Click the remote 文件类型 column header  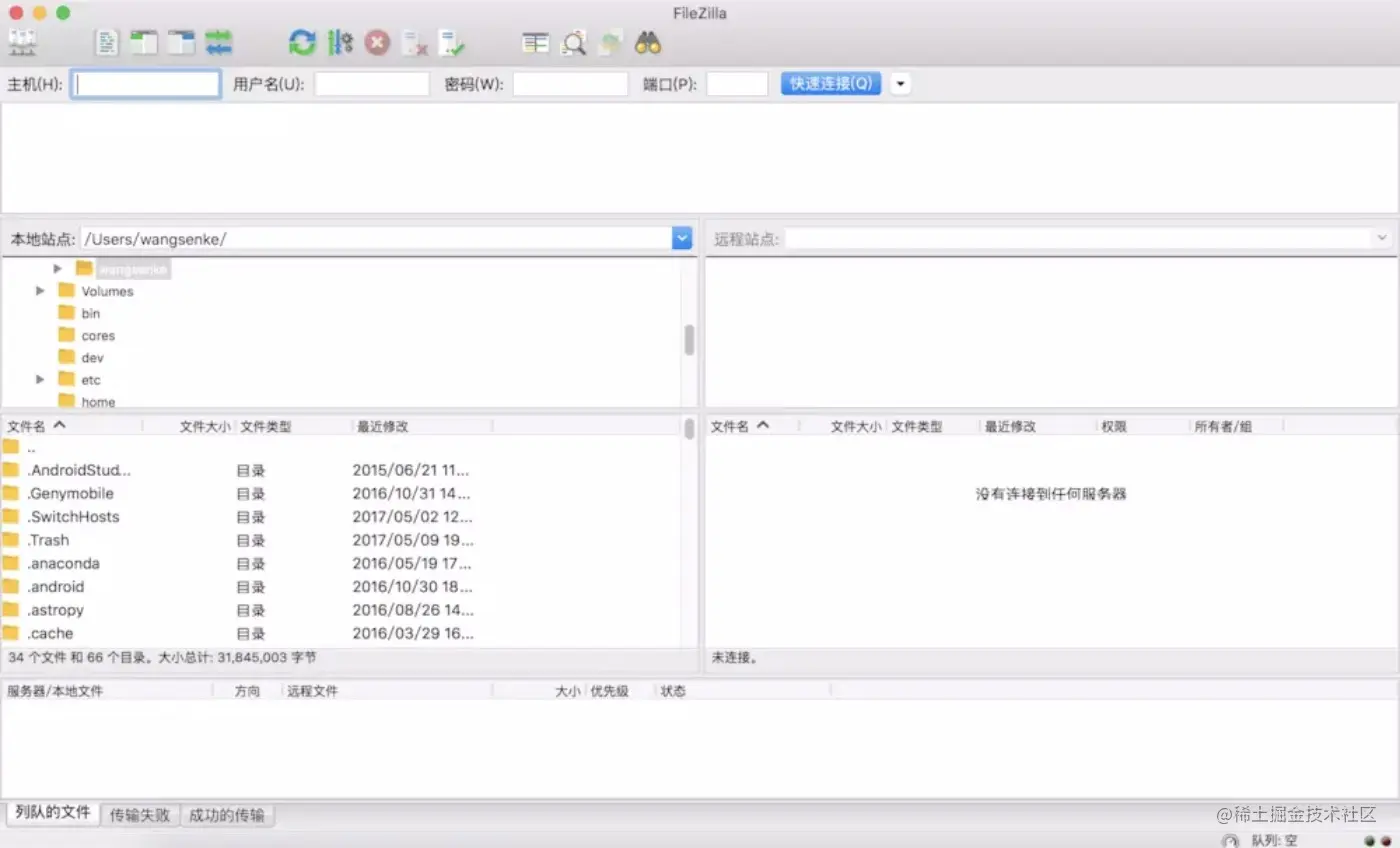click(x=932, y=426)
